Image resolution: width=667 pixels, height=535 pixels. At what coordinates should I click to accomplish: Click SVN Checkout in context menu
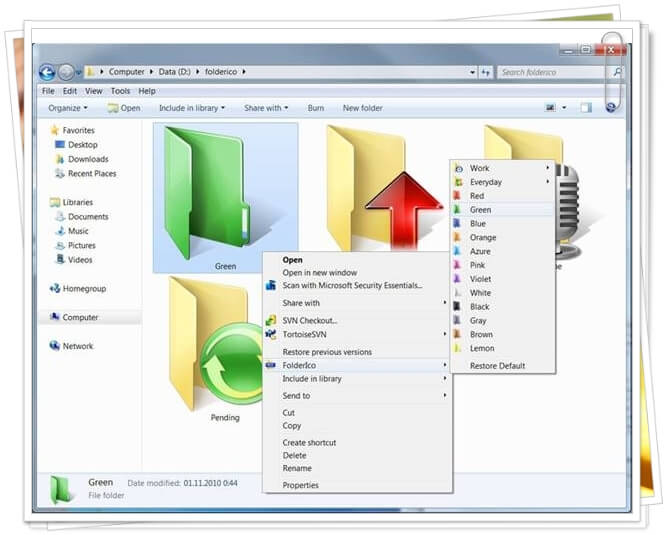pyautogui.click(x=357, y=321)
